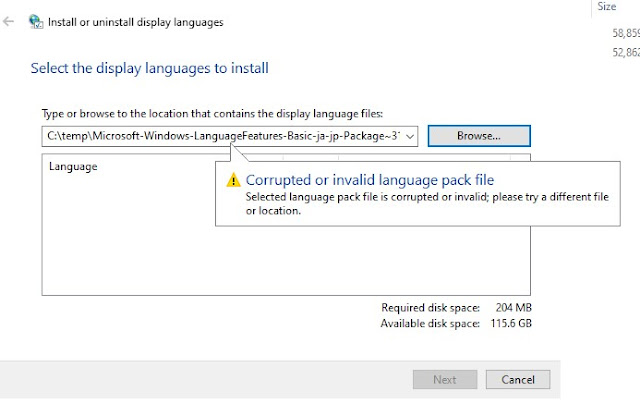Click the 'Available disk space:' label
This screenshot has height=416, width=640.
click(430, 323)
